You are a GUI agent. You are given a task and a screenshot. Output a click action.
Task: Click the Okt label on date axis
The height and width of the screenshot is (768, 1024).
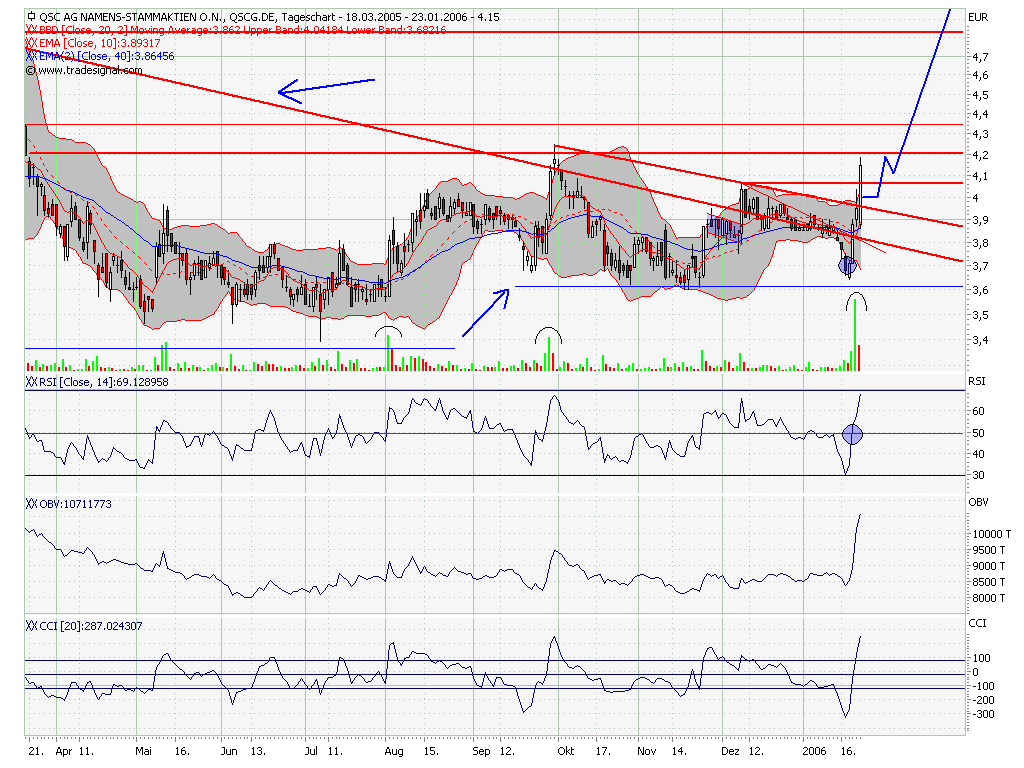click(566, 752)
